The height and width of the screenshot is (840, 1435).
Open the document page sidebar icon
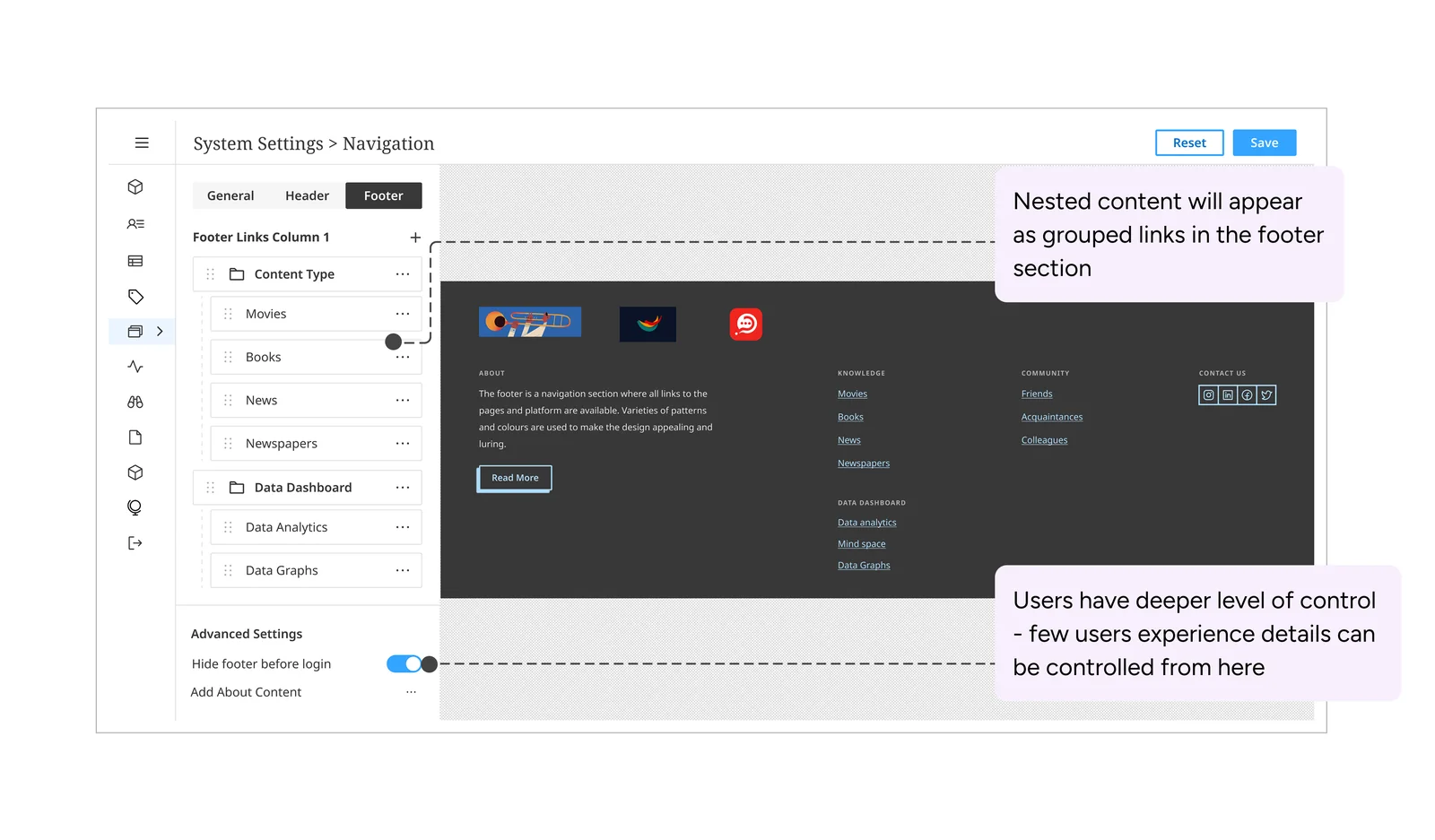click(135, 437)
